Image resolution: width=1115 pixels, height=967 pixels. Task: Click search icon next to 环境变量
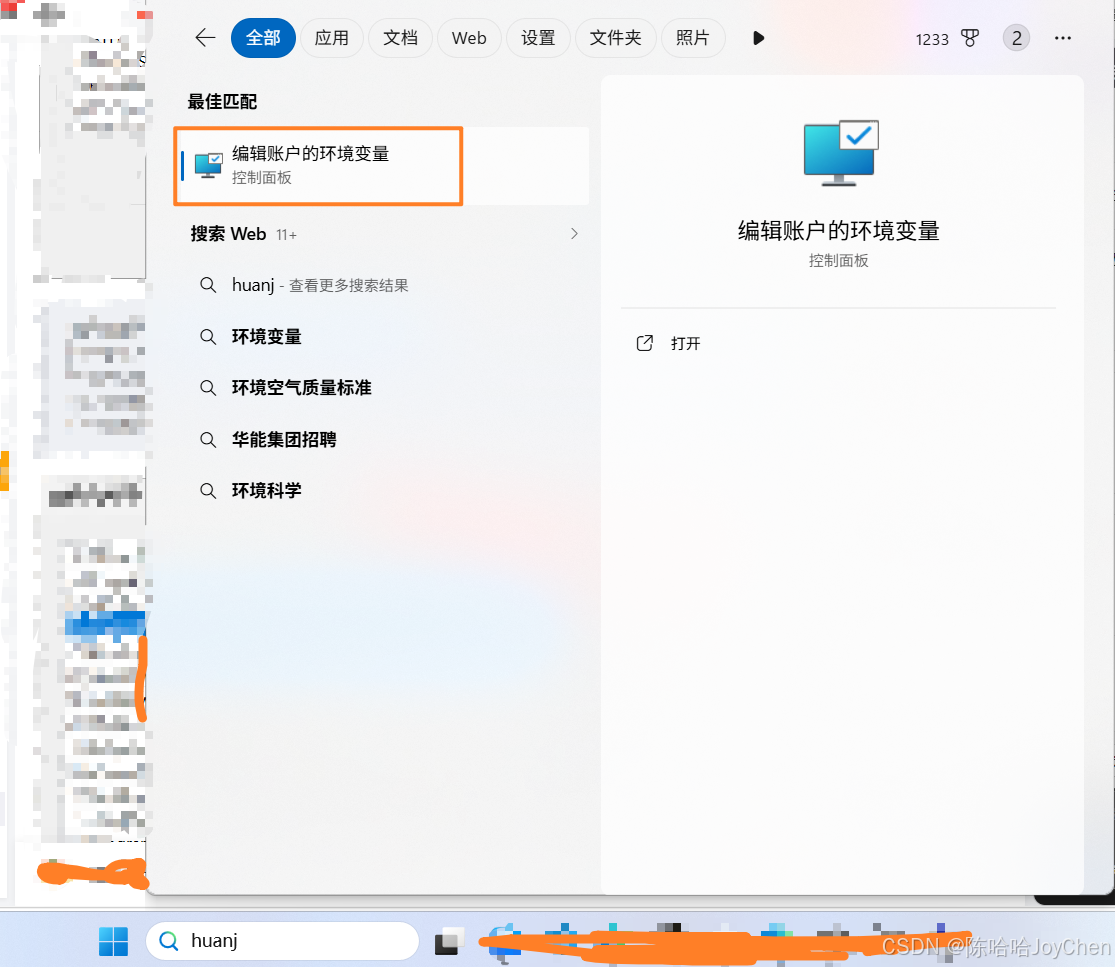click(208, 336)
